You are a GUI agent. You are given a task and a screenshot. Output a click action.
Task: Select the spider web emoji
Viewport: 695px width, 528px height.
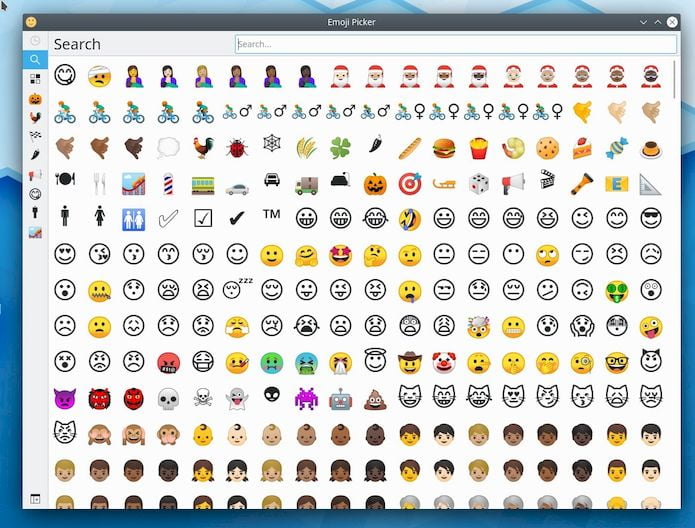tap(272, 143)
